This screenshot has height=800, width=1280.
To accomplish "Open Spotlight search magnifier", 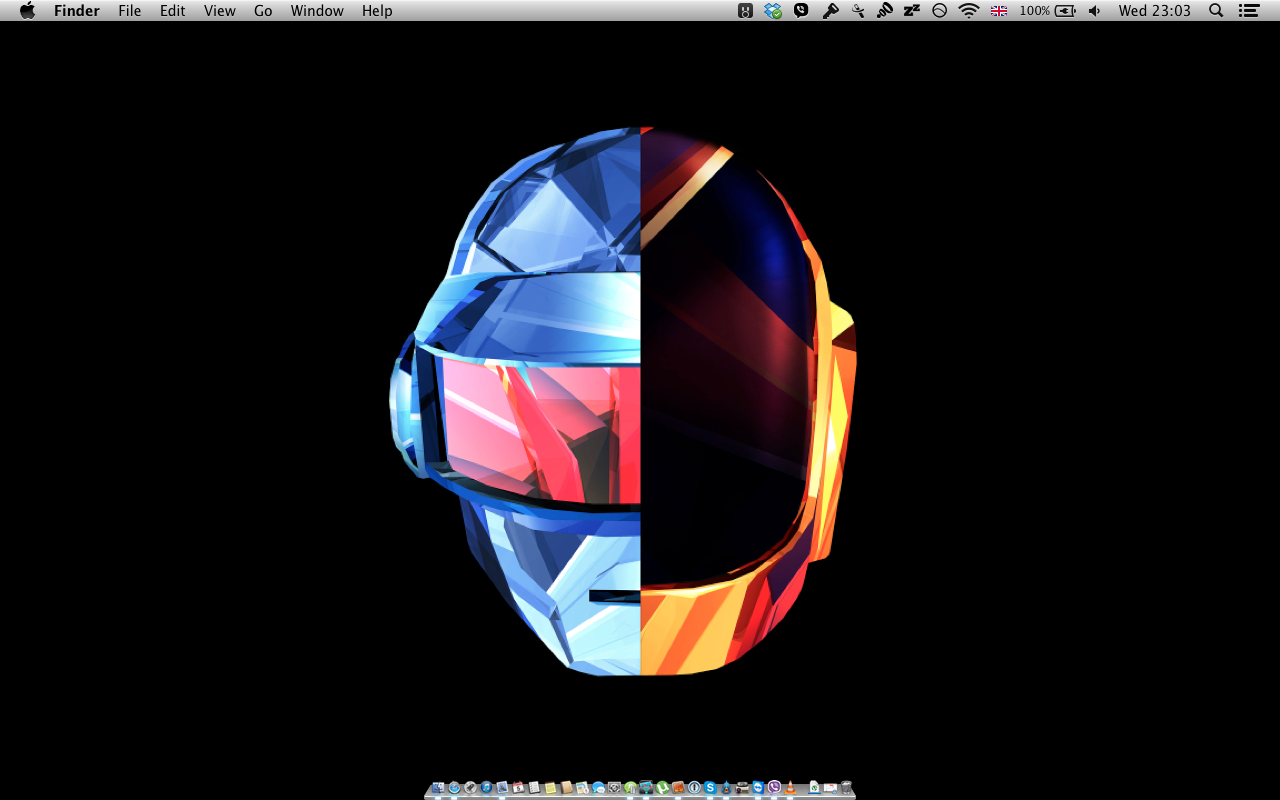I will click(x=1216, y=11).
